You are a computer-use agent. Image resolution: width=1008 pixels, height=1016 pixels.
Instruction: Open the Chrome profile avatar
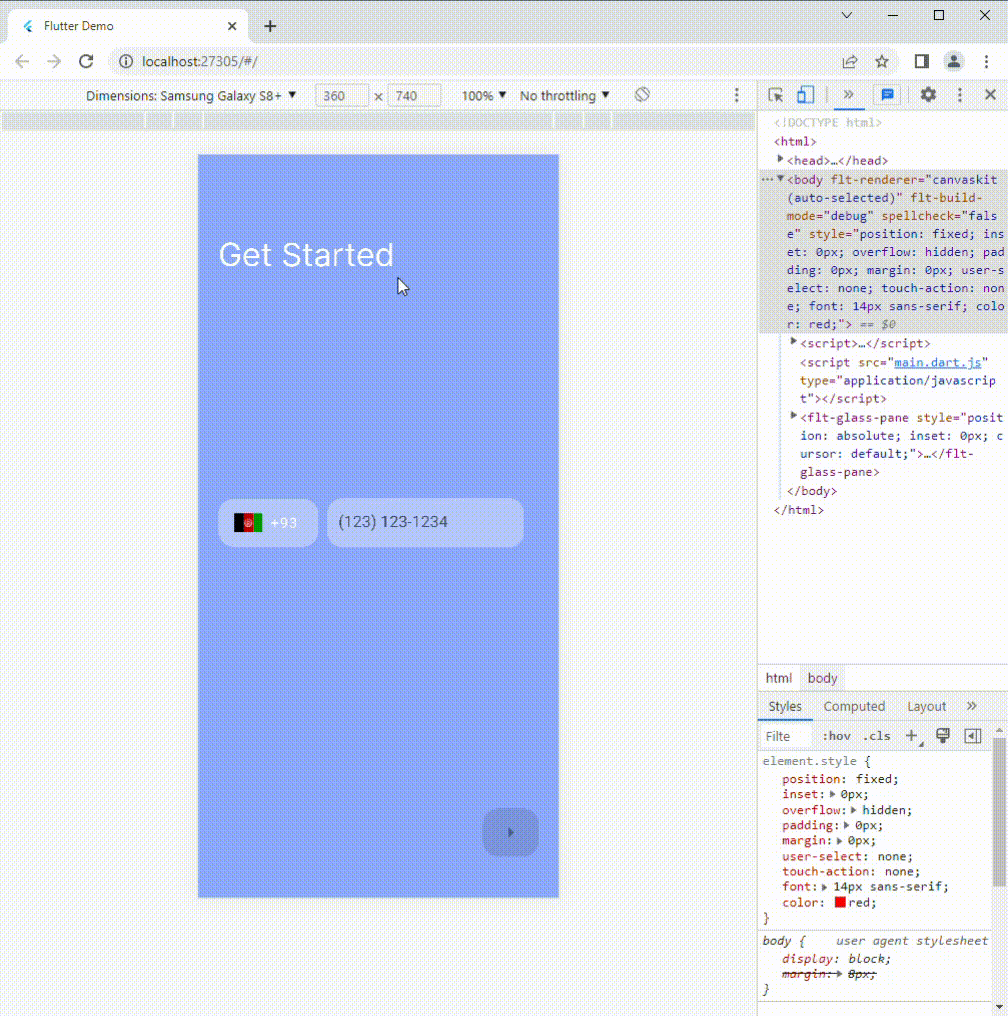[954, 62]
